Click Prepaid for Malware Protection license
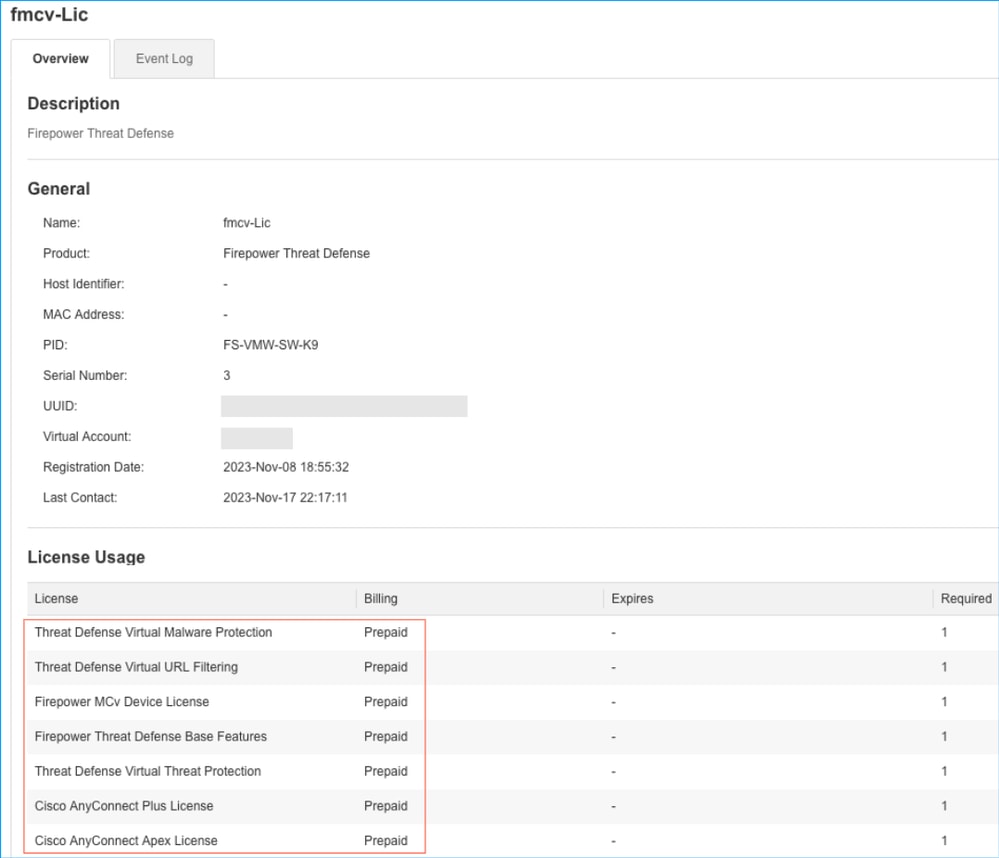Screen dimensions: 999x858 (x=385, y=633)
